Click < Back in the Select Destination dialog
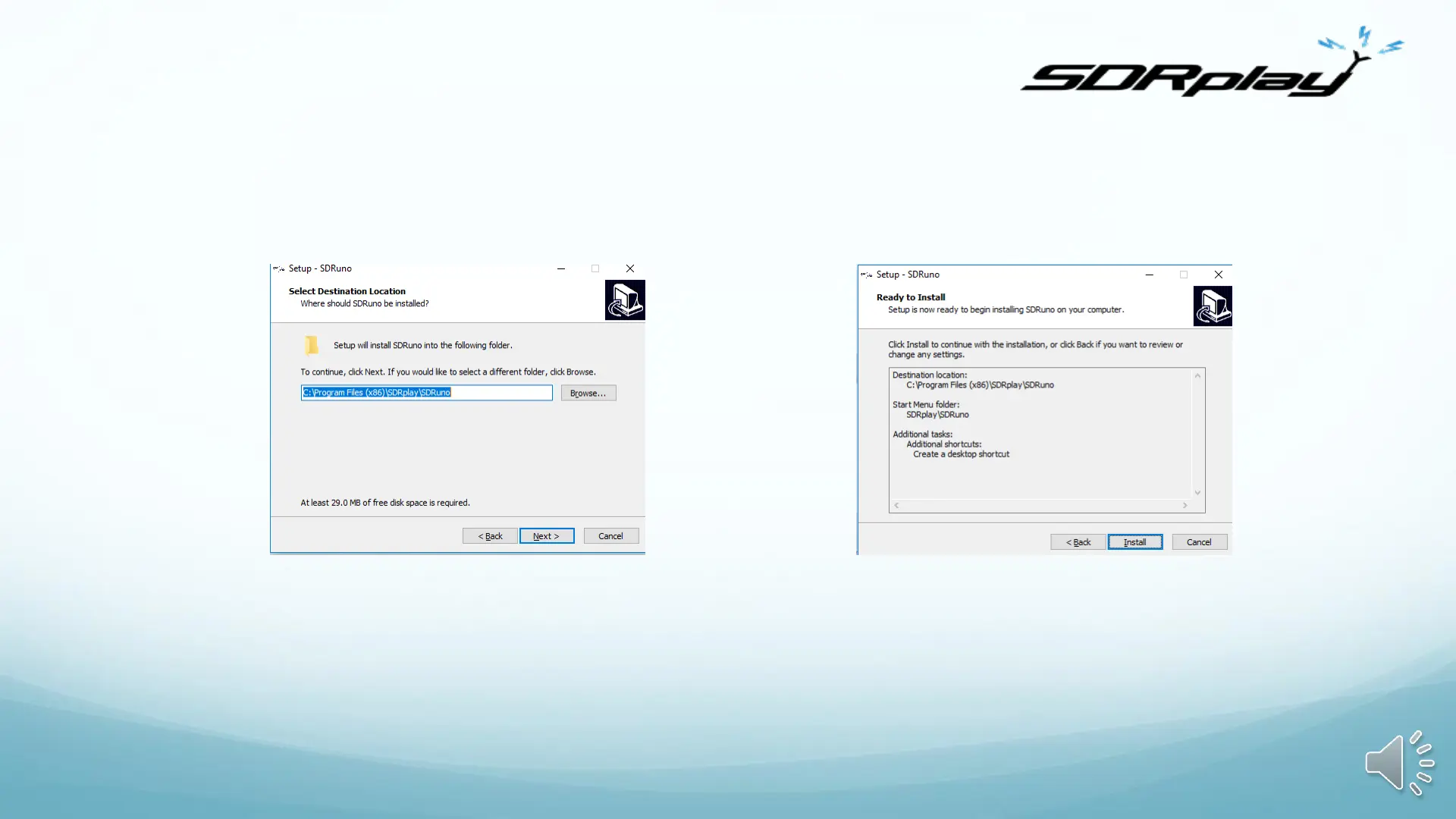Screen dimensions: 1456x819 [x=490, y=536]
